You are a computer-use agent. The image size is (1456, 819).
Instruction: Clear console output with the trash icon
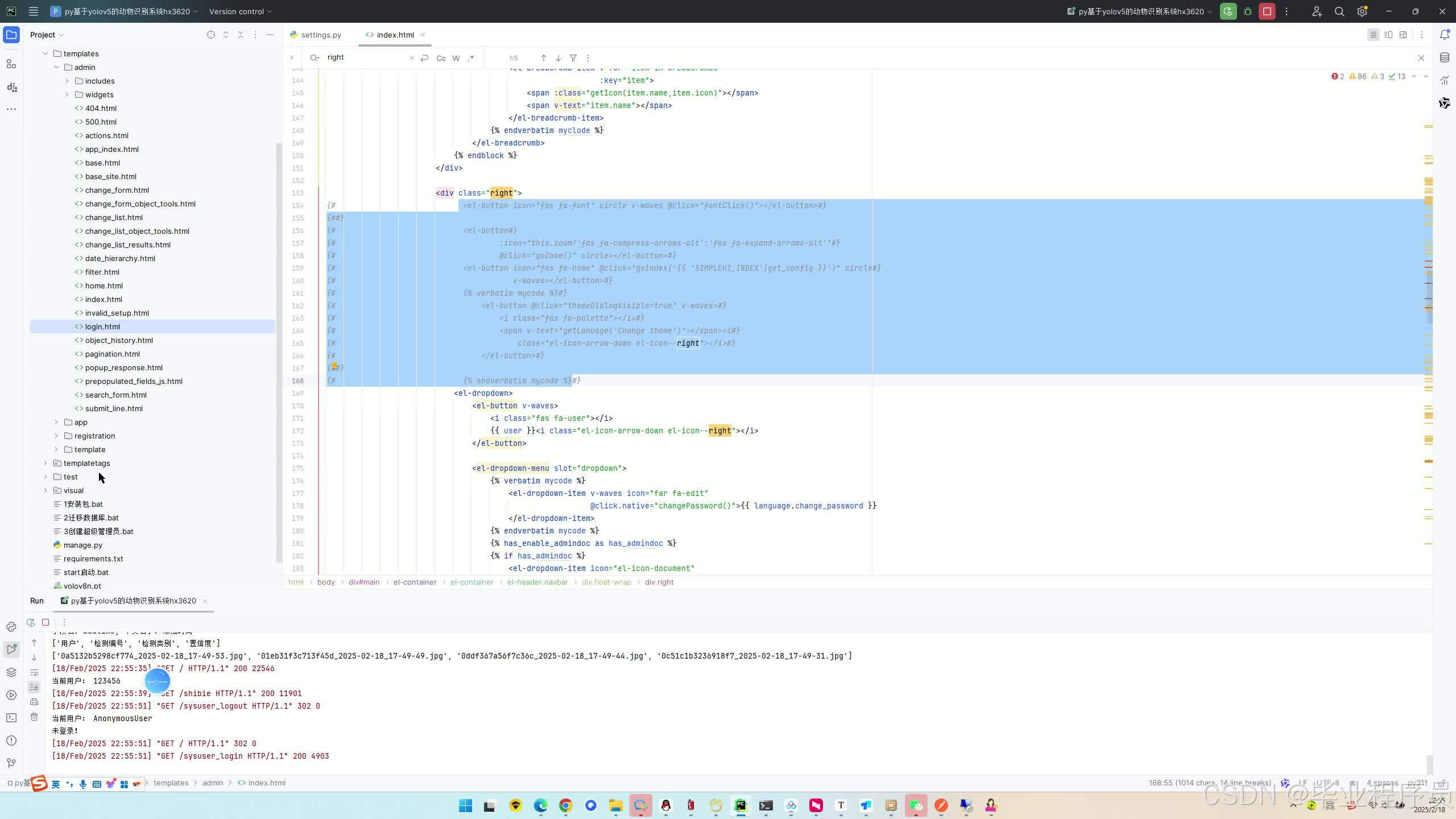[x=34, y=717]
